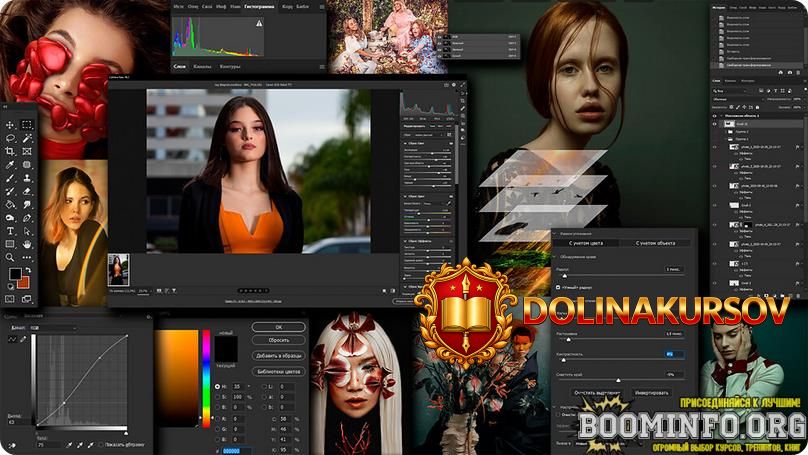Click Добавить в образцы button
Viewport: 808px width, 455px height.
(278, 356)
